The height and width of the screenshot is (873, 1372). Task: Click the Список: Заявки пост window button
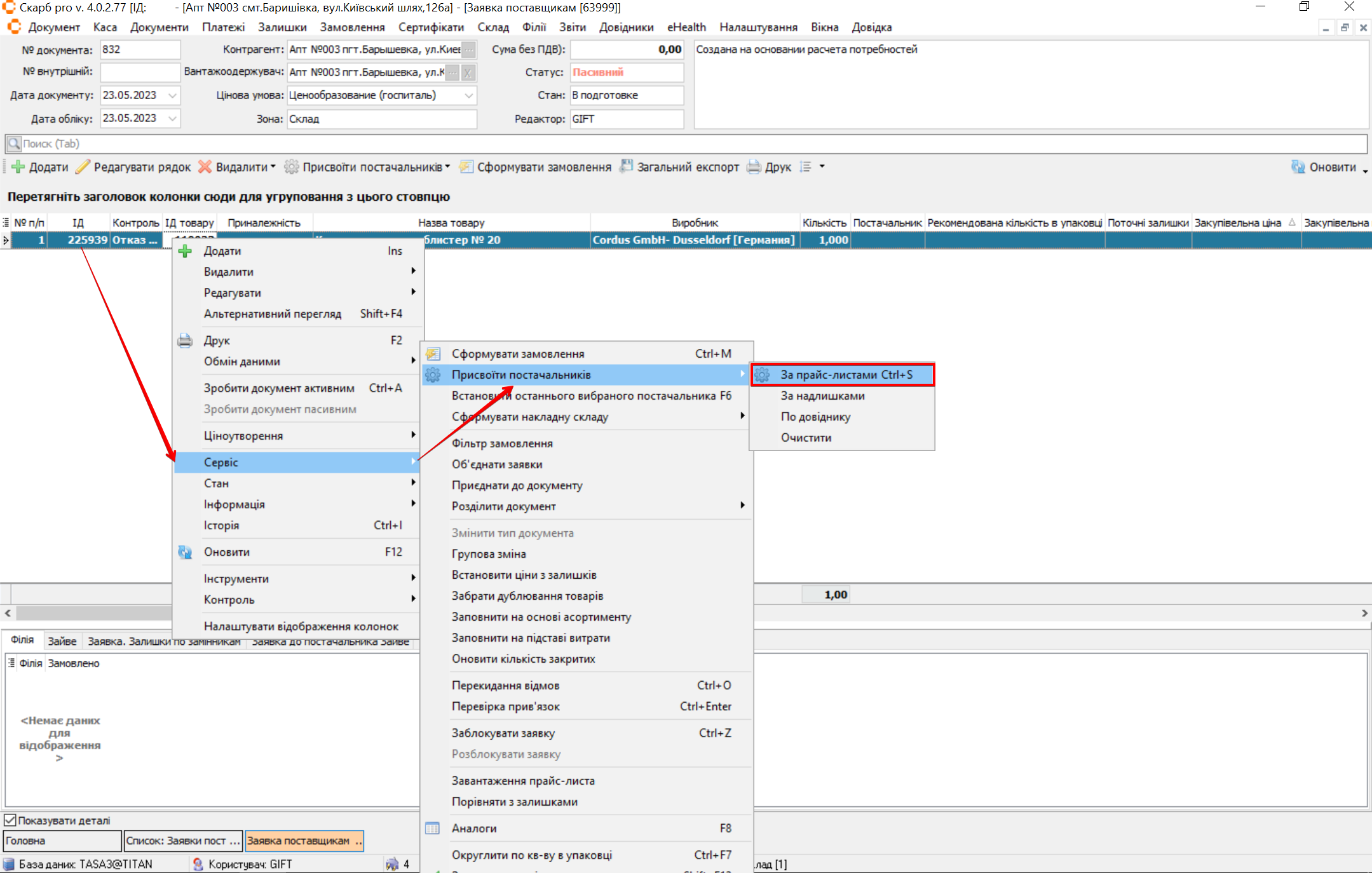(x=183, y=841)
